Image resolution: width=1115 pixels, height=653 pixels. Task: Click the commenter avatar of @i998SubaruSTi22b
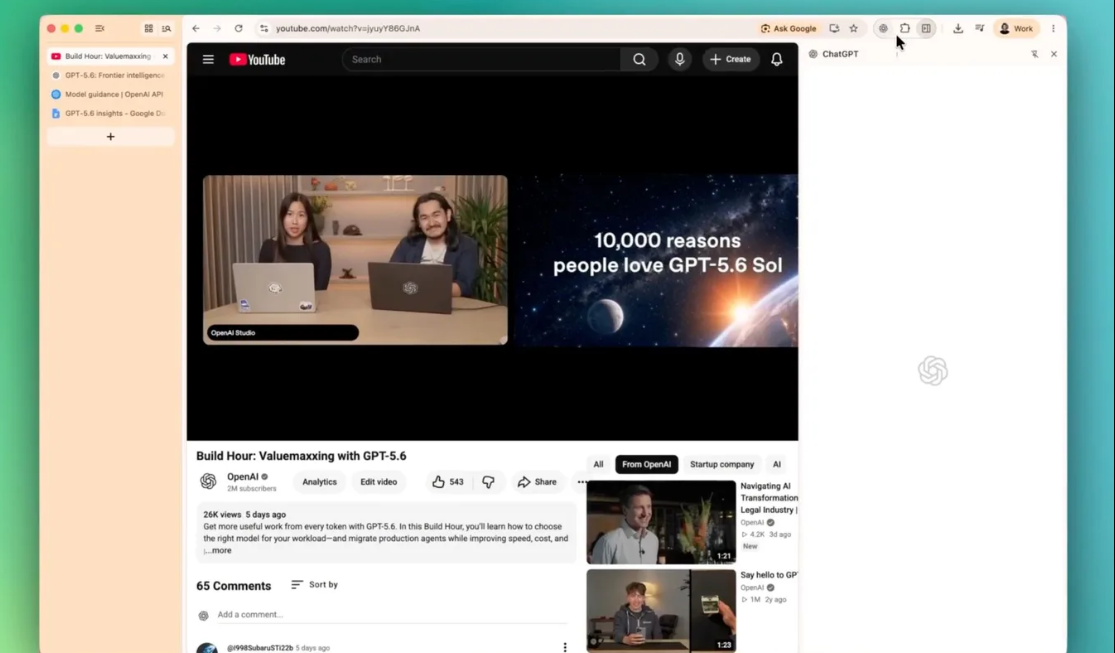207,648
